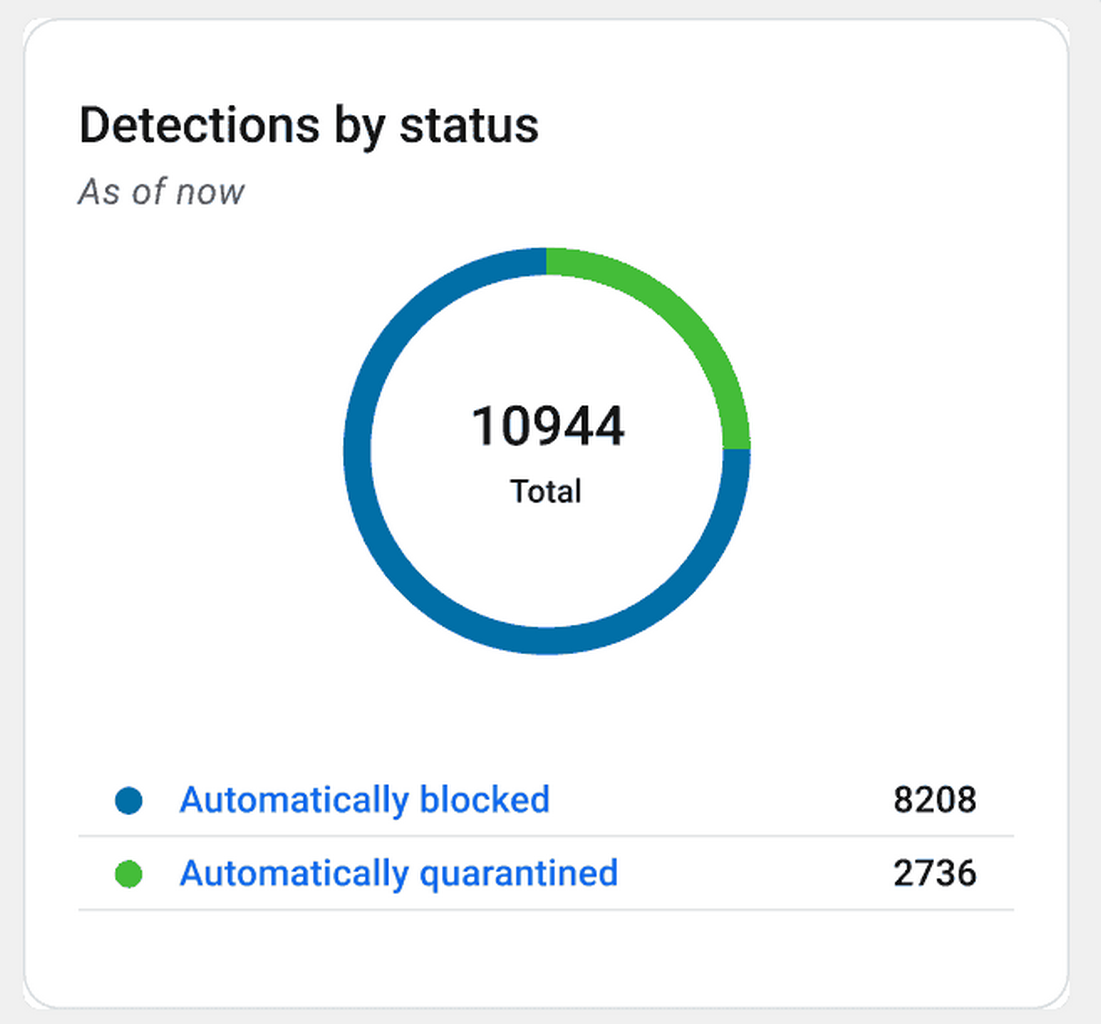Click the boundary between blue and green segments
The width and height of the screenshot is (1101, 1024).
(737, 450)
